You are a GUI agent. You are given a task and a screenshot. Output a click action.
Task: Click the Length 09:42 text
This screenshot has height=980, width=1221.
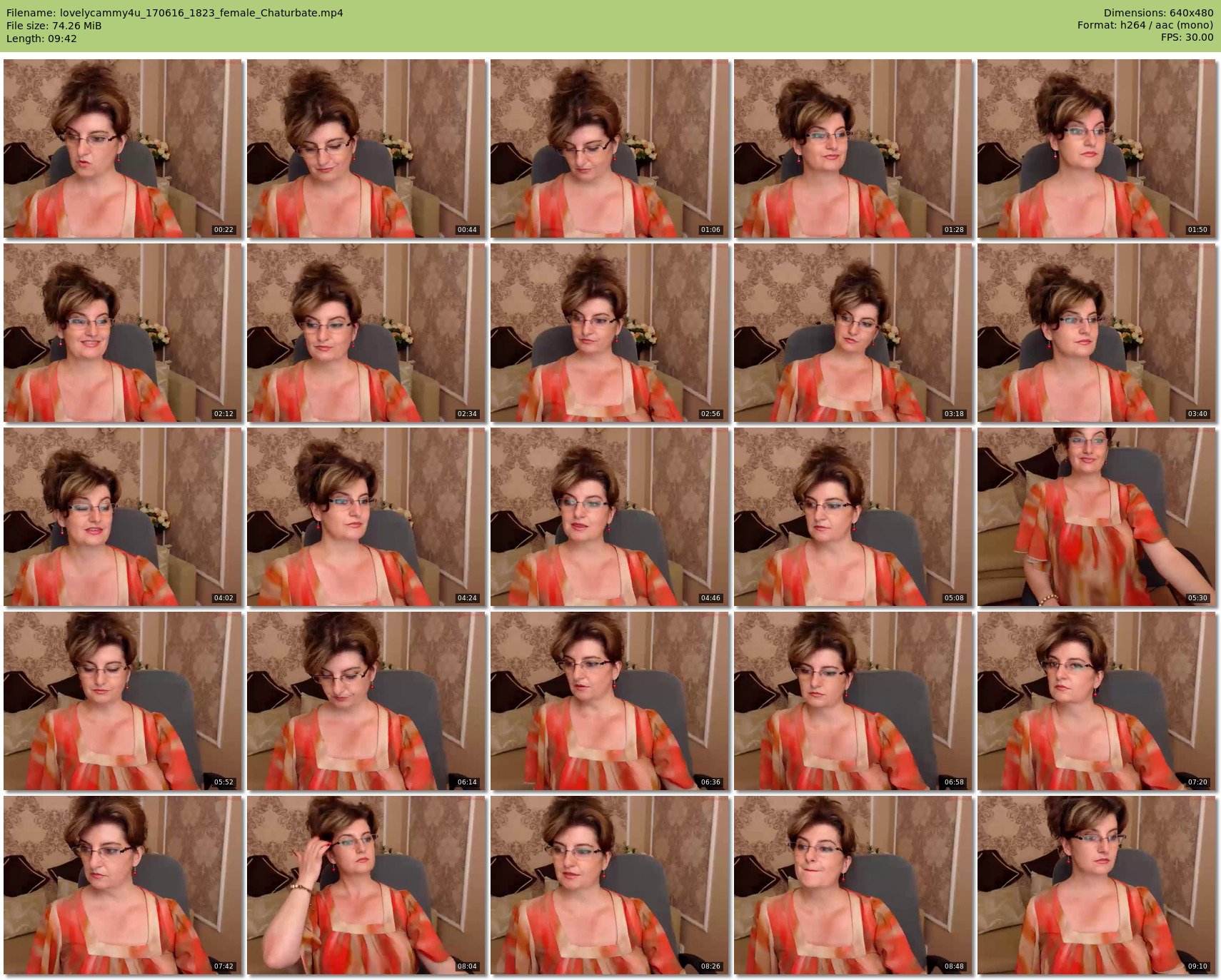tap(41, 39)
